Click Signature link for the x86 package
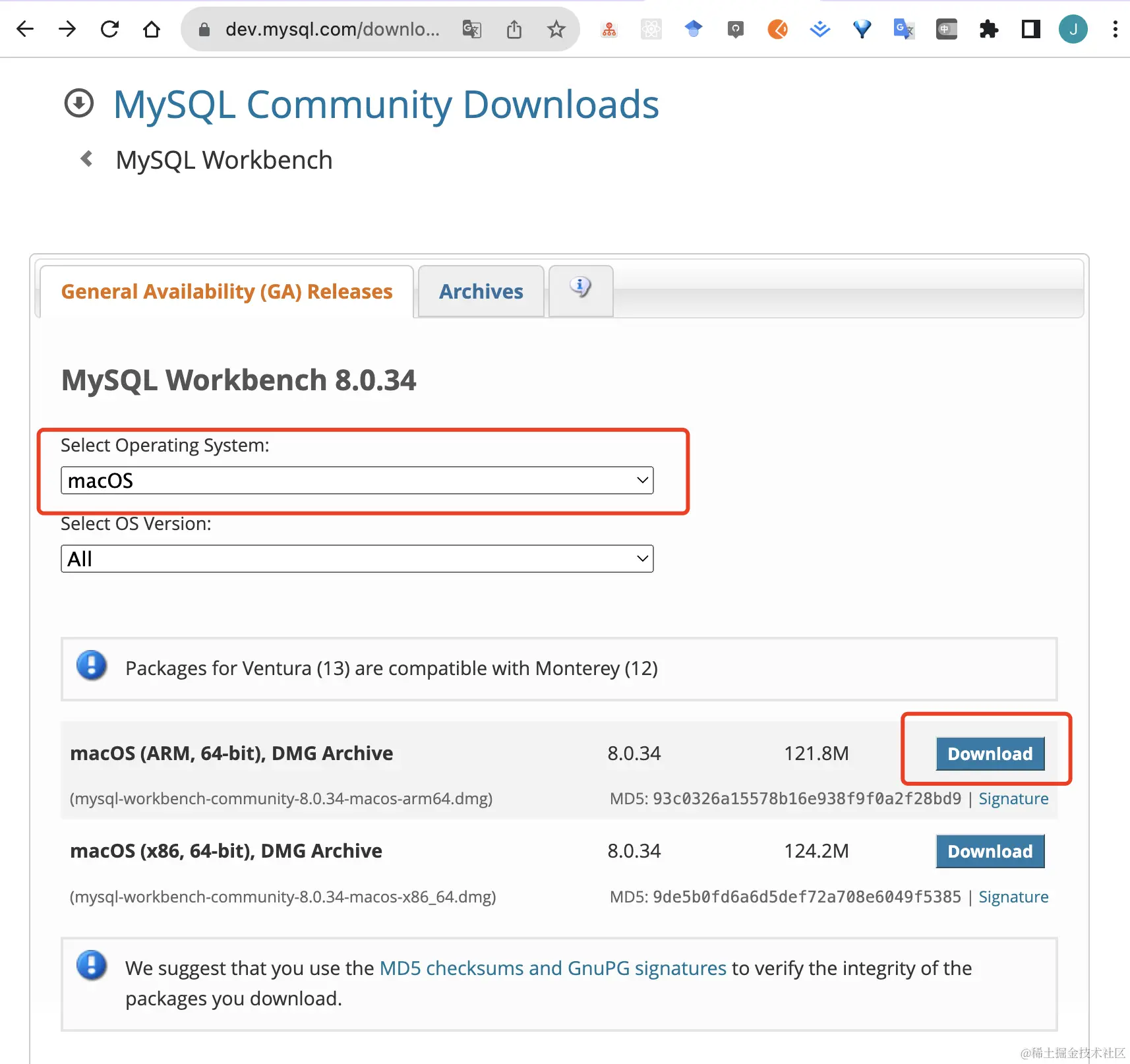The height and width of the screenshot is (1064, 1130). (x=1013, y=897)
